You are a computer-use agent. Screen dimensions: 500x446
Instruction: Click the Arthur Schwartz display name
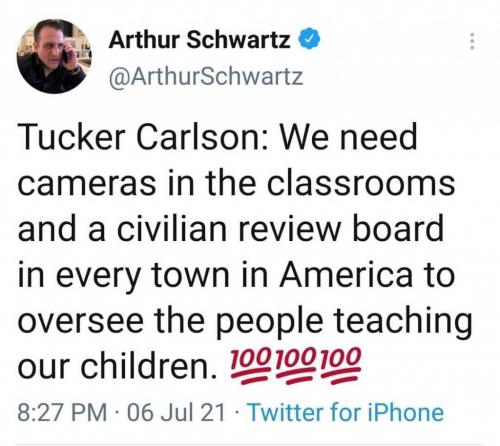tap(199, 40)
